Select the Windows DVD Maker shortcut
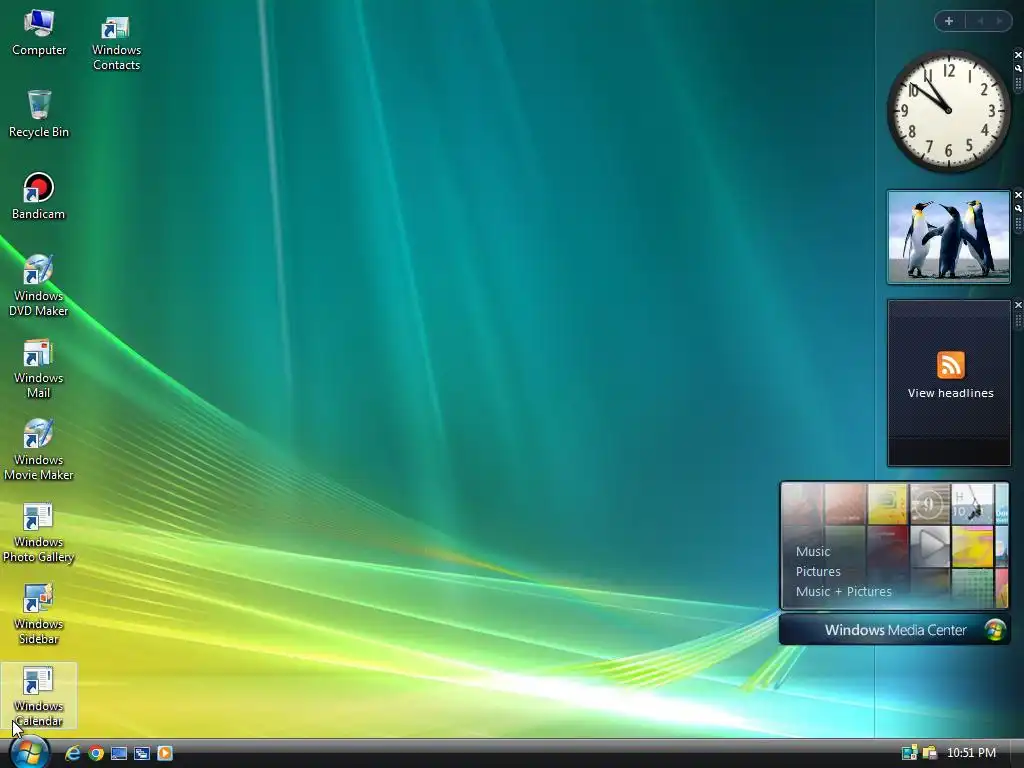The image size is (1024, 768). tap(39, 285)
